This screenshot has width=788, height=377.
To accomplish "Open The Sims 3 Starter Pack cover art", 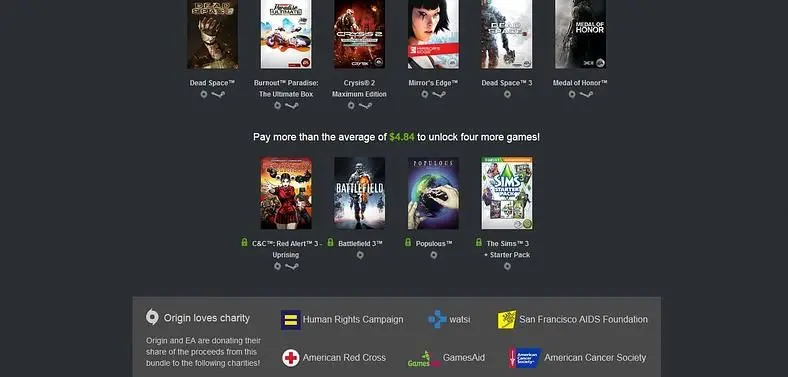I will (x=507, y=193).
